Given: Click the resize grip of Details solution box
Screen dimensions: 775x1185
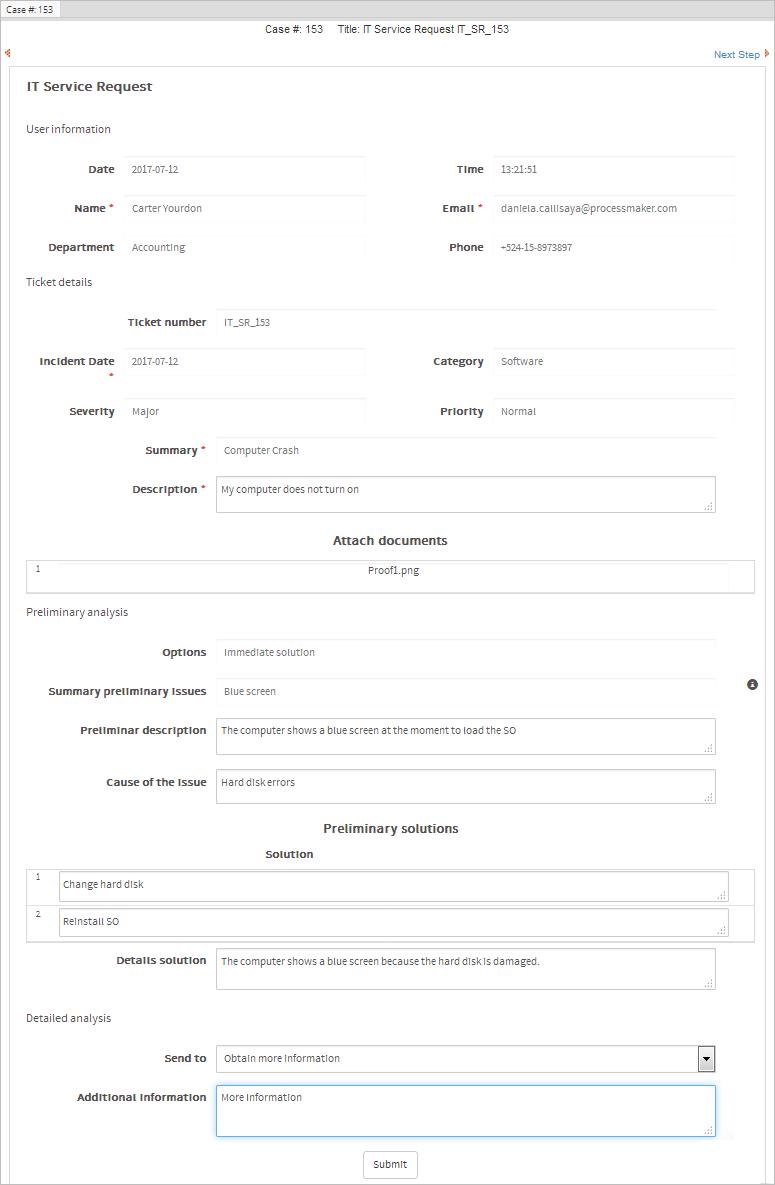Looking at the screenshot, I should (x=708, y=982).
